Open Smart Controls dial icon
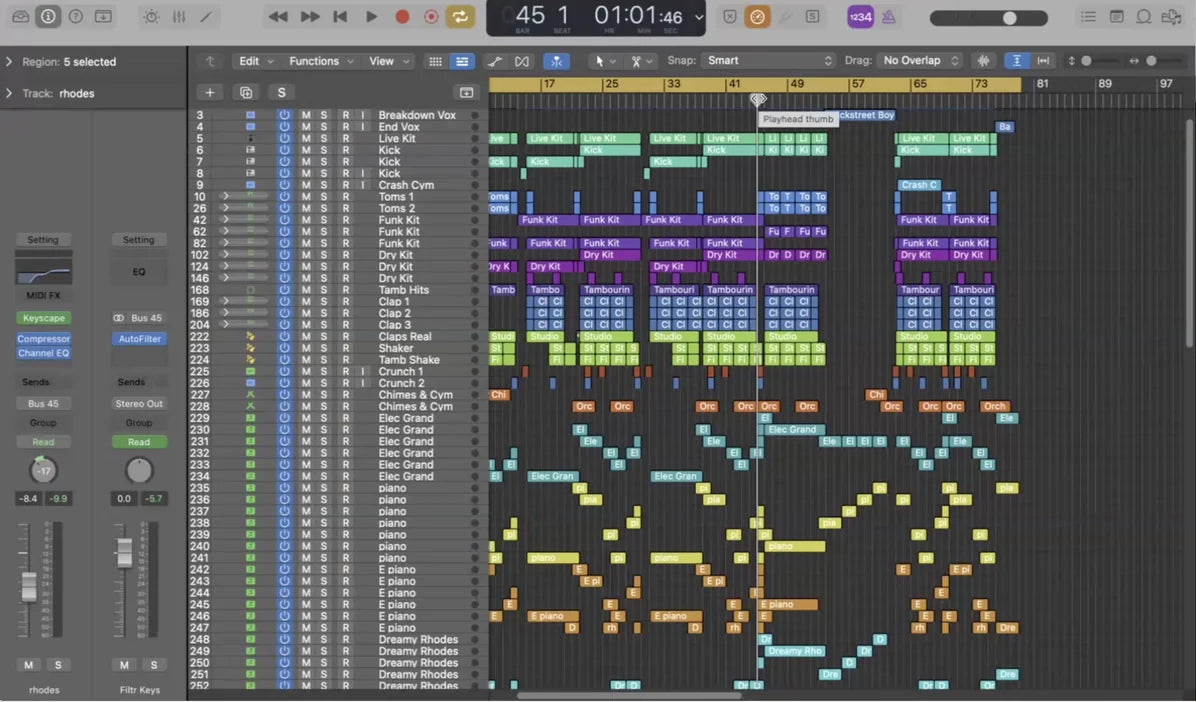Screen dimensions: 1196x702 tap(151, 16)
